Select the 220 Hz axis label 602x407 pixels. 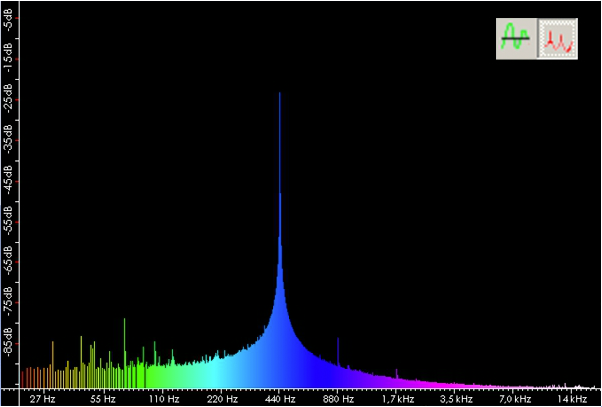[222, 399]
